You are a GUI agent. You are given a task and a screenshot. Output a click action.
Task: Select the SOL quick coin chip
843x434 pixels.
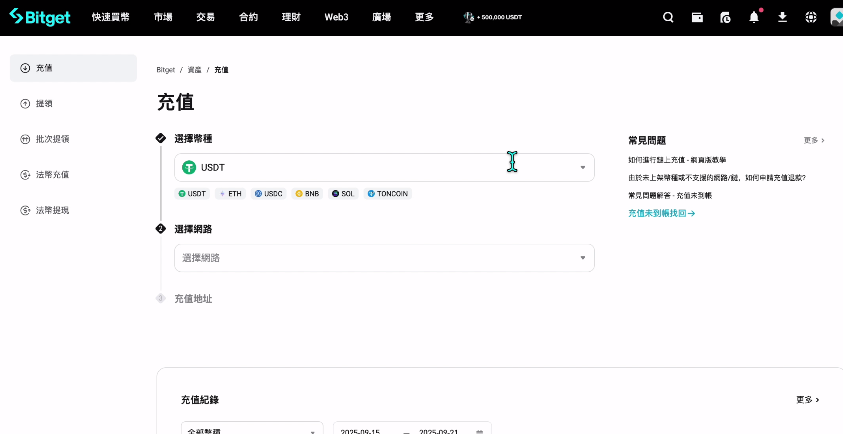coord(343,193)
